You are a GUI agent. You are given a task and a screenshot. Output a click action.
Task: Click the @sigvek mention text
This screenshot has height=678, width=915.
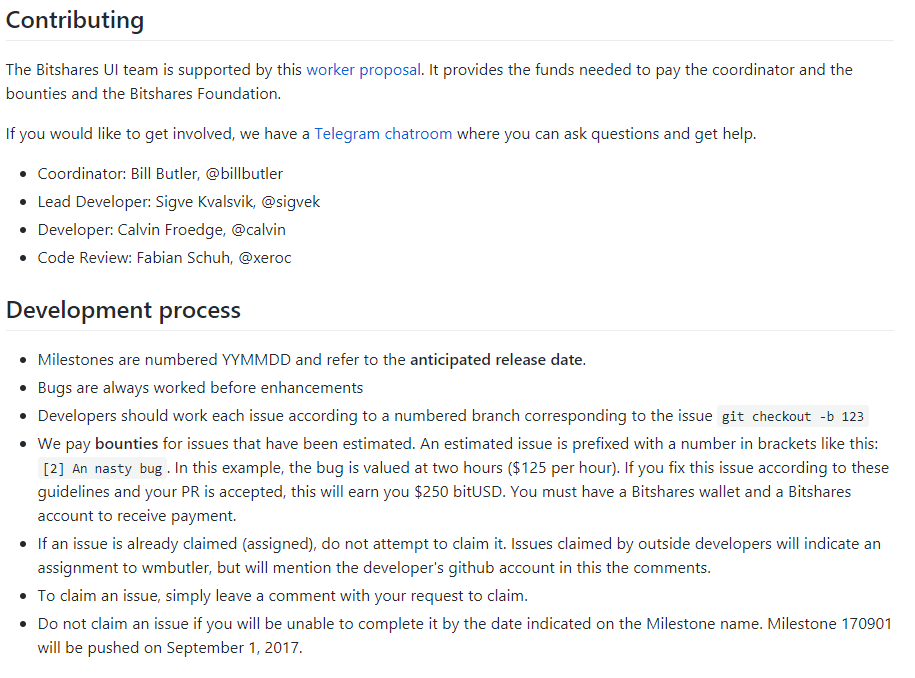pos(291,202)
